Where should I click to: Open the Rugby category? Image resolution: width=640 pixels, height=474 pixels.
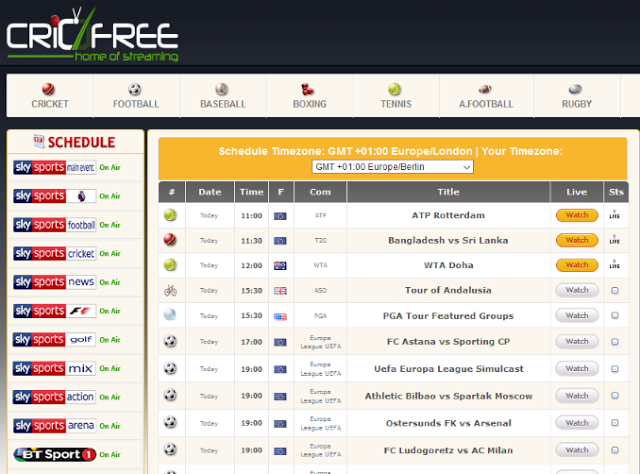tap(576, 96)
